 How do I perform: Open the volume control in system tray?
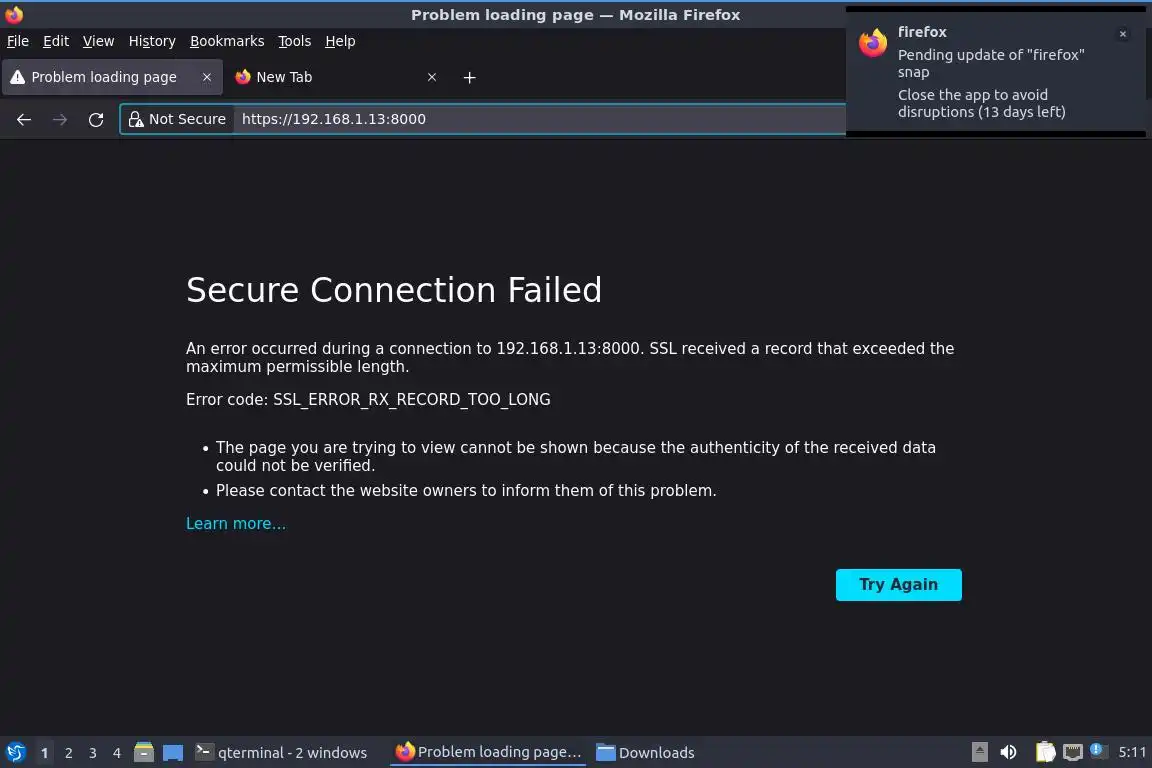(1008, 752)
